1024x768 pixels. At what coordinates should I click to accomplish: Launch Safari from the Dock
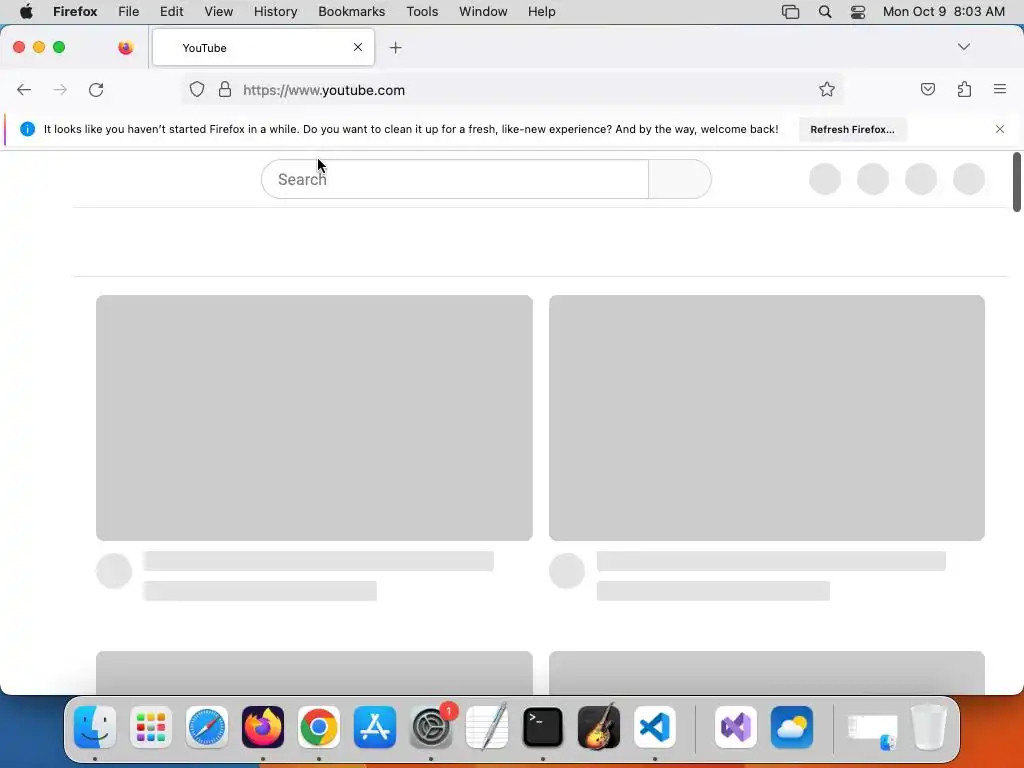pos(207,727)
